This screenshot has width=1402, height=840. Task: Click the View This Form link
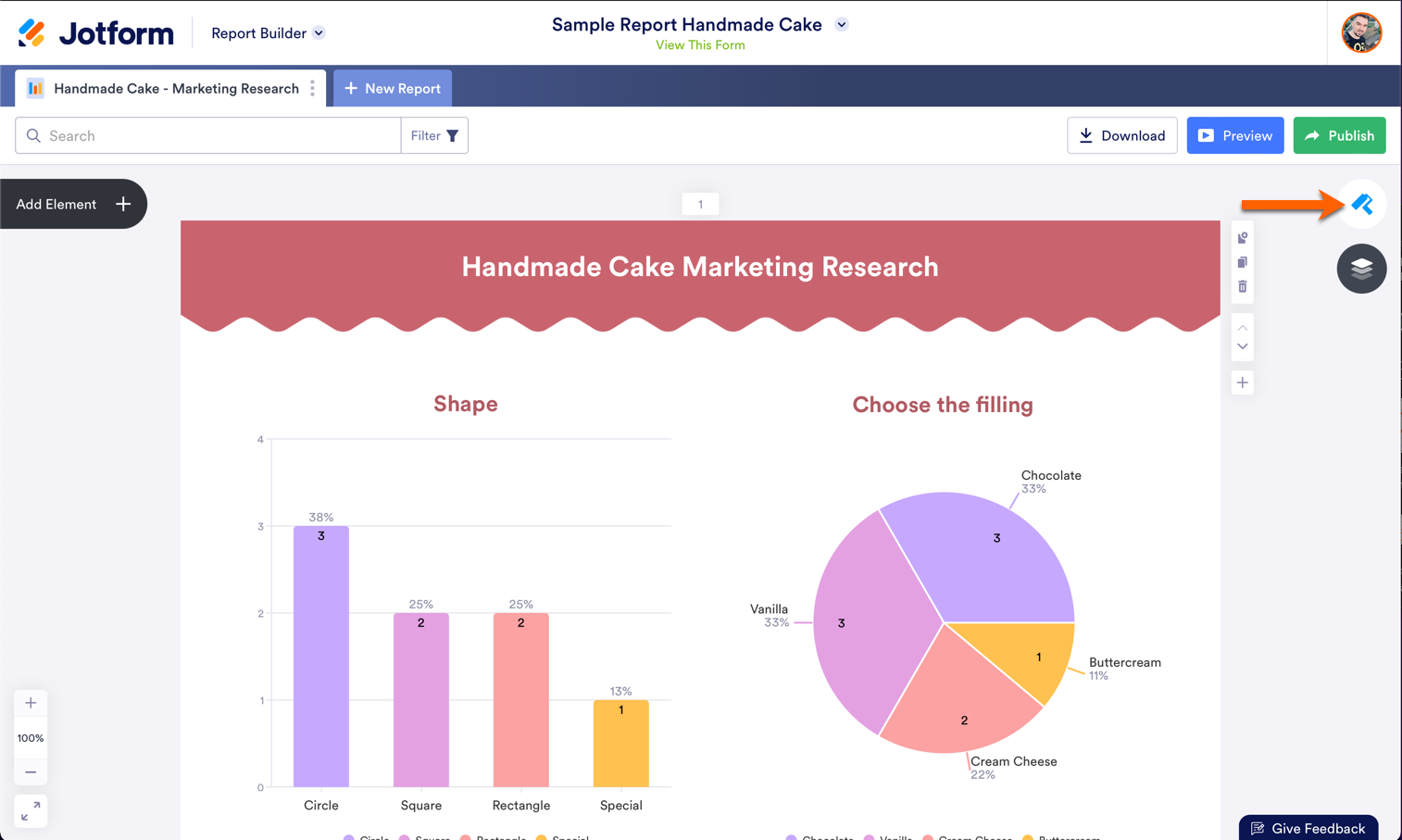click(700, 44)
